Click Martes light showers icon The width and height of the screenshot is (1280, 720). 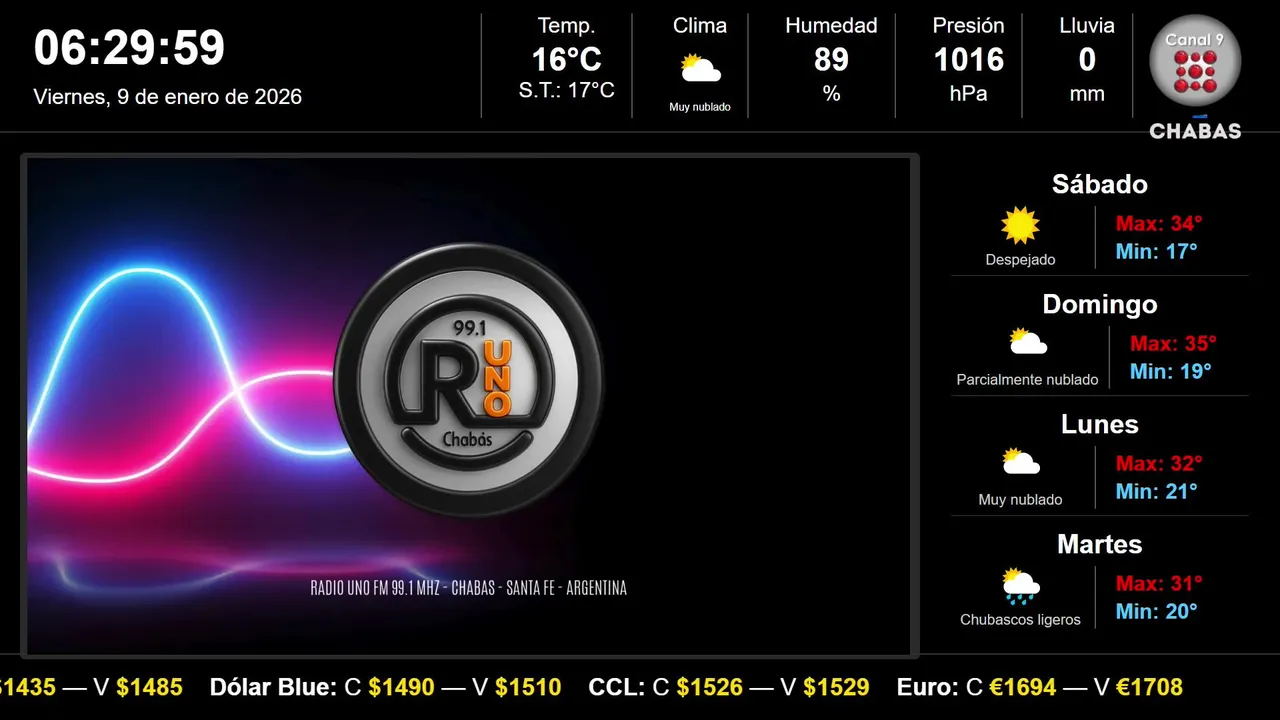click(1020, 586)
